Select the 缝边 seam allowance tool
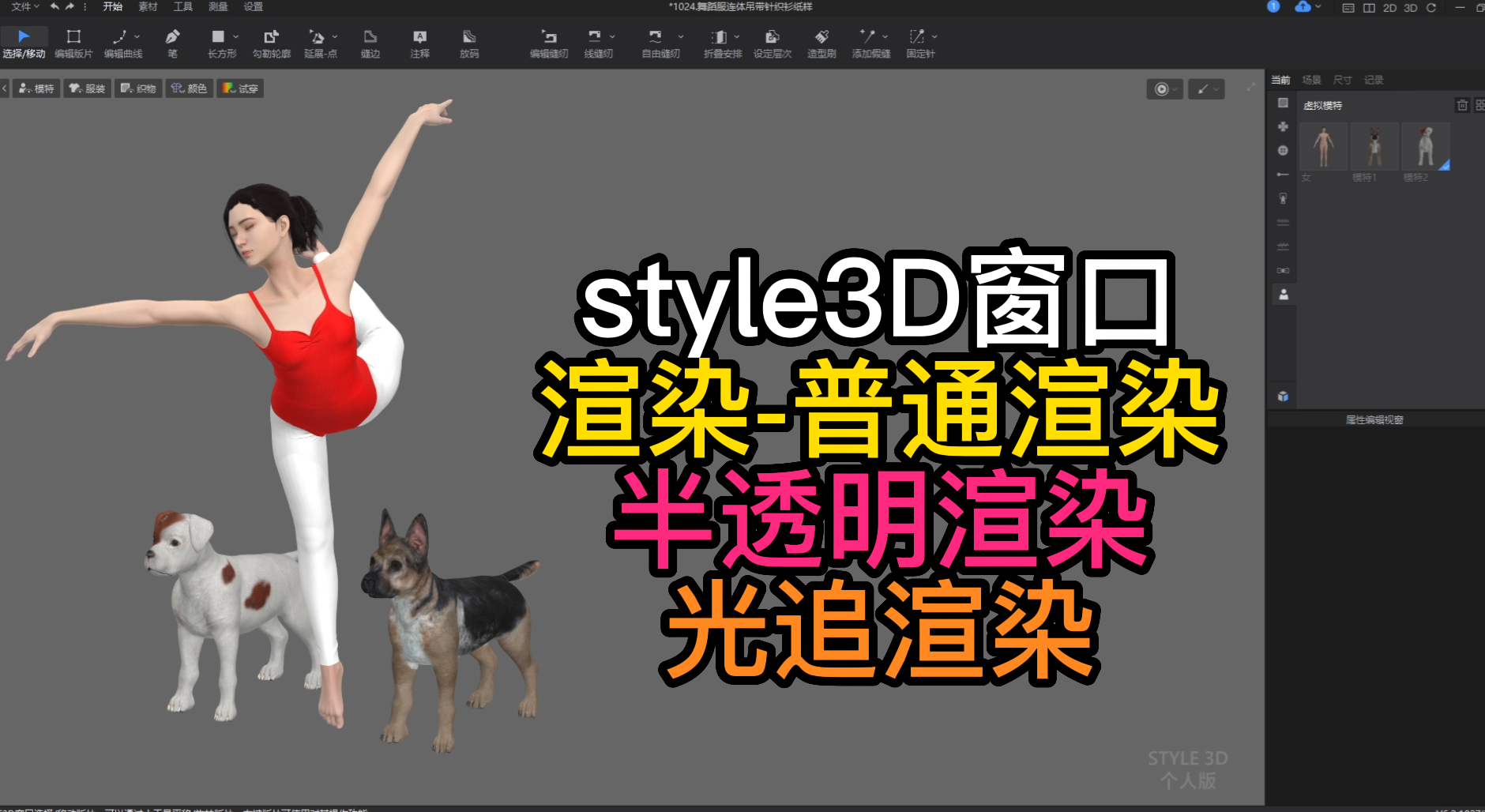The width and height of the screenshot is (1485, 812). 370,43
